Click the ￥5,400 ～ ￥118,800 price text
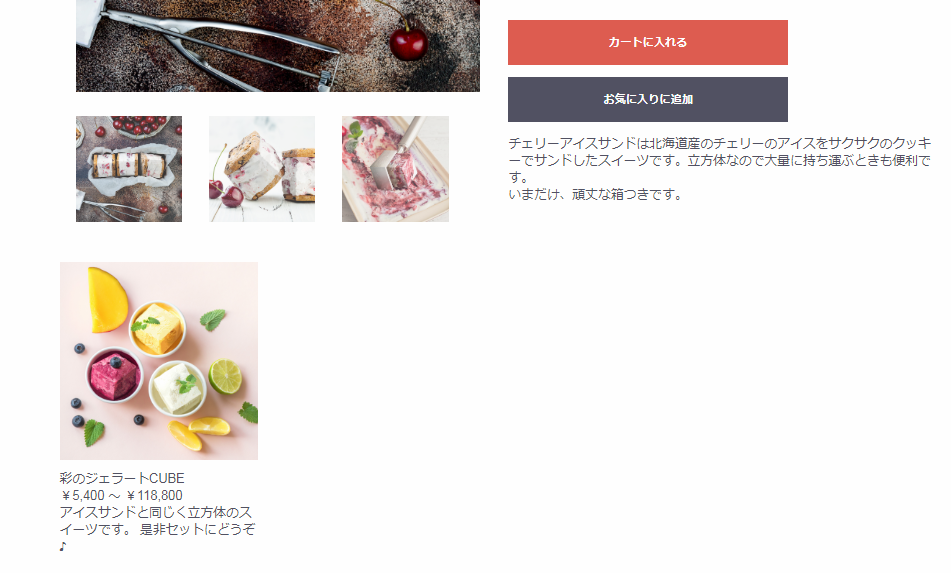The height and width of the screenshot is (573, 951). [121, 495]
